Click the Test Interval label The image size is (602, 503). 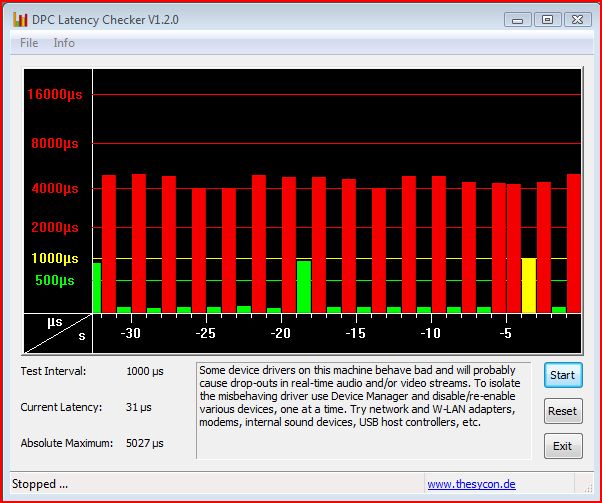tap(53, 371)
